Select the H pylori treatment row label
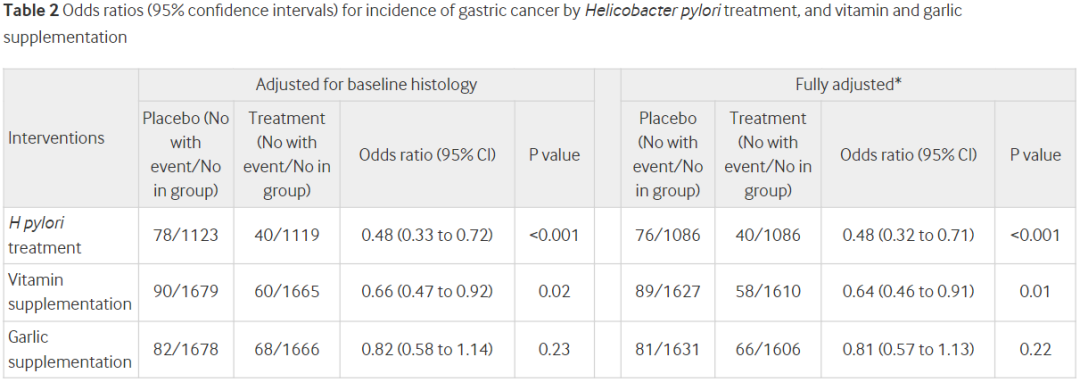Screen dimensions: 1080x382 tap(45, 235)
